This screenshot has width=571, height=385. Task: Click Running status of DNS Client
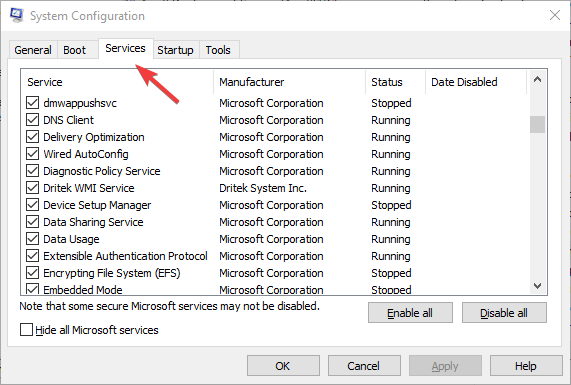[391, 120]
